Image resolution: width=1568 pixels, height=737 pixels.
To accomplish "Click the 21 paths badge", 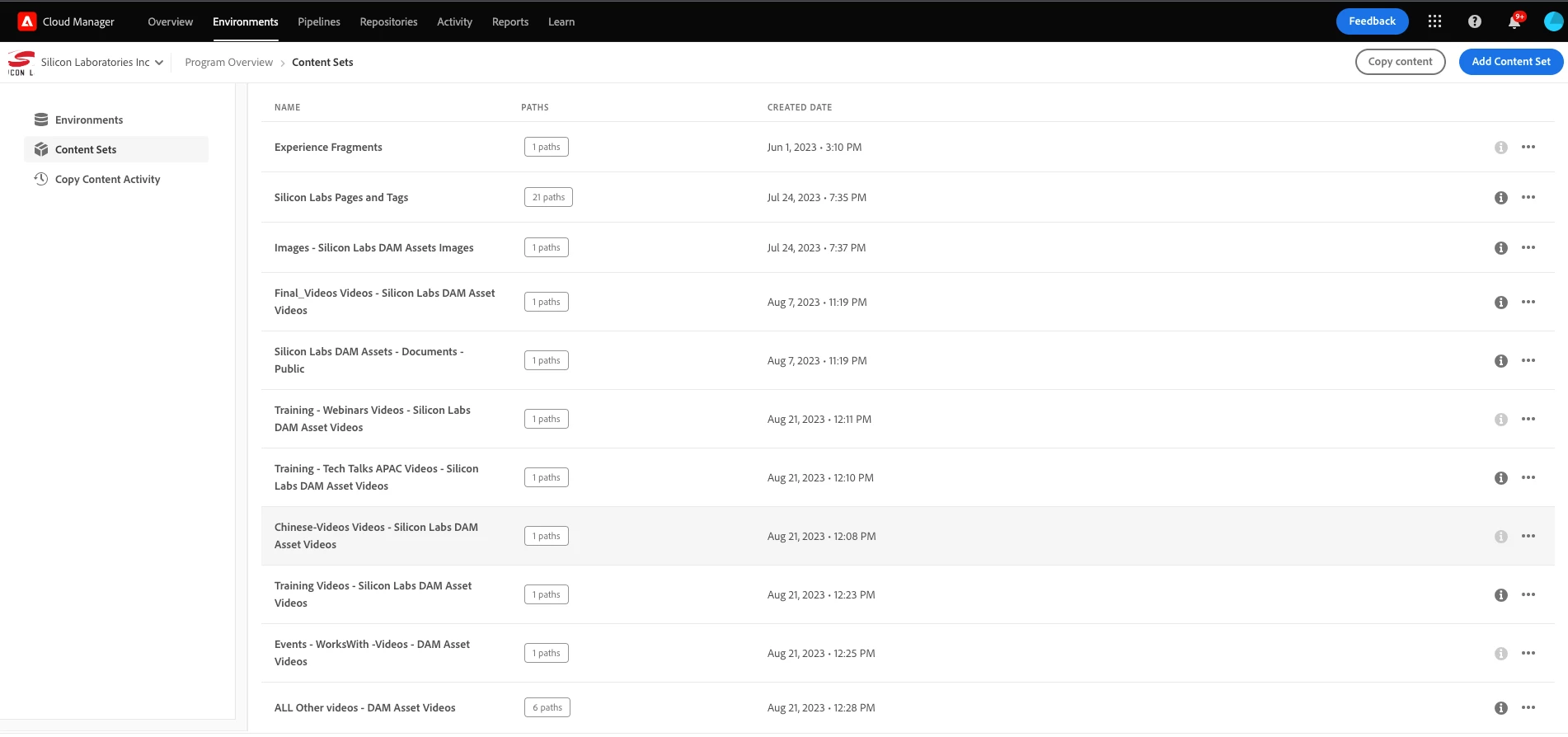I will (x=548, y=197).
